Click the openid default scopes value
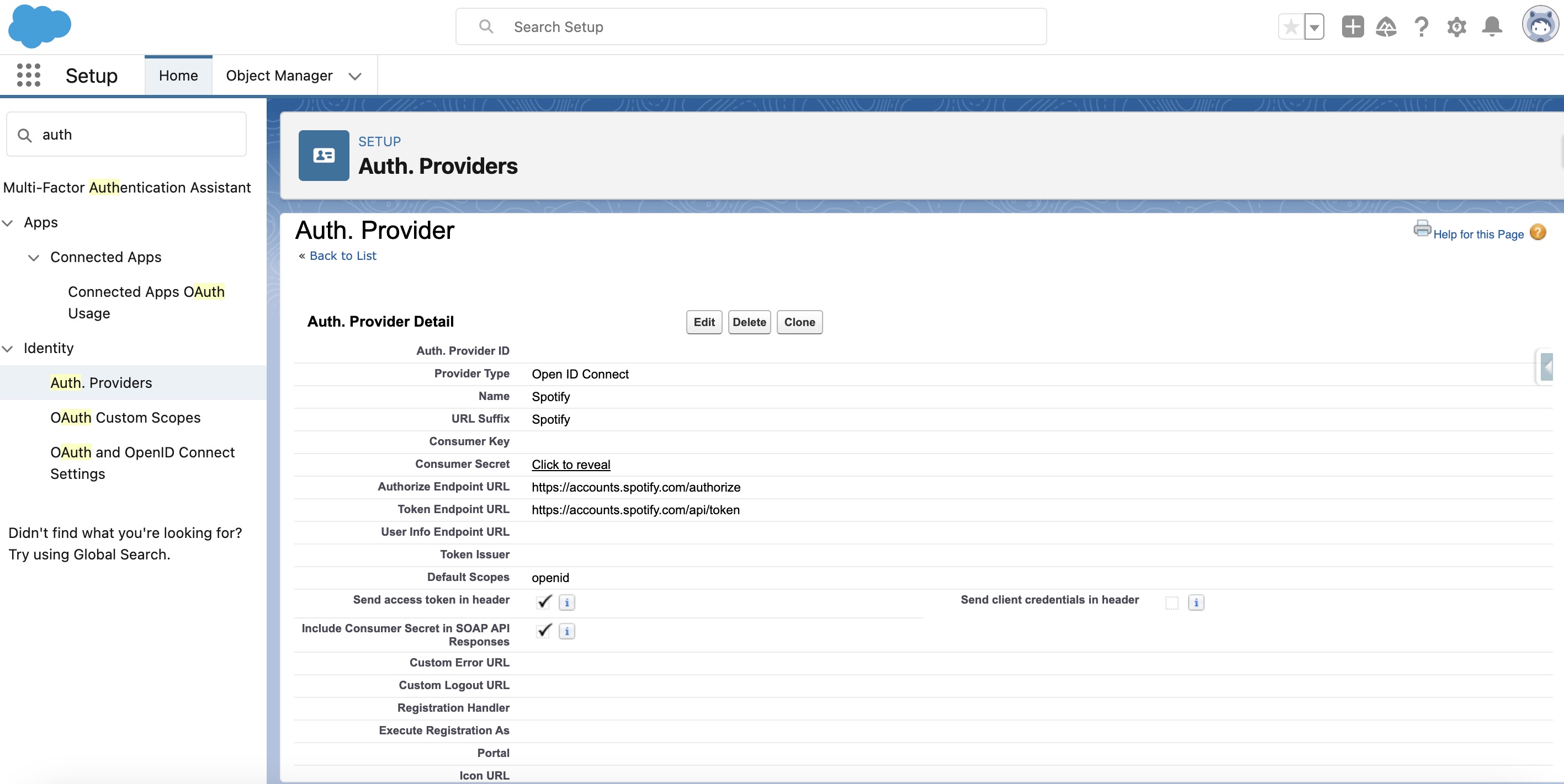Image resolution: width=1564 pixels, height=784 pixels. 550,578
